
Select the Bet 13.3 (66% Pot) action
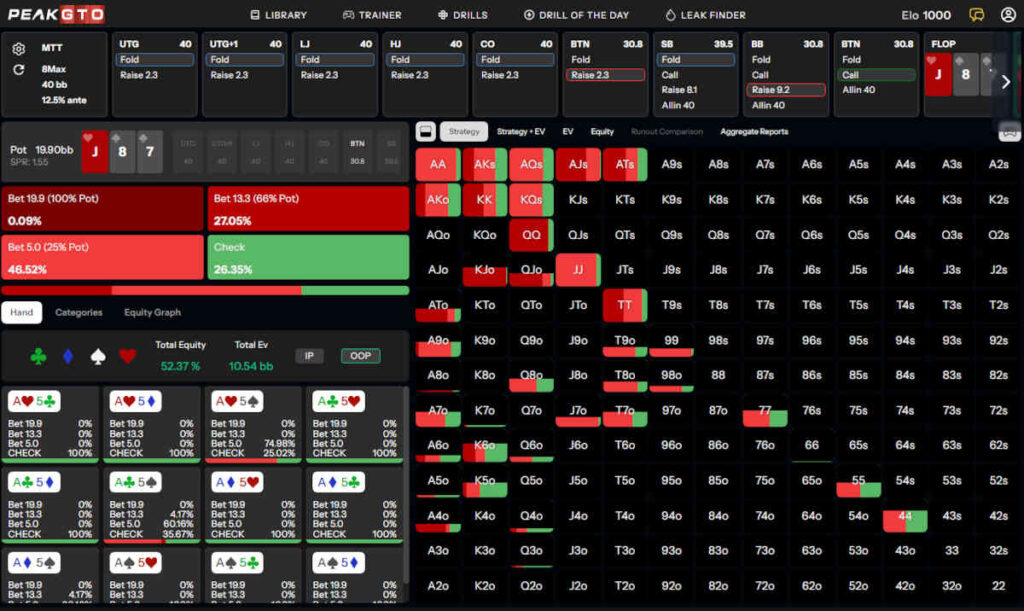308,209
